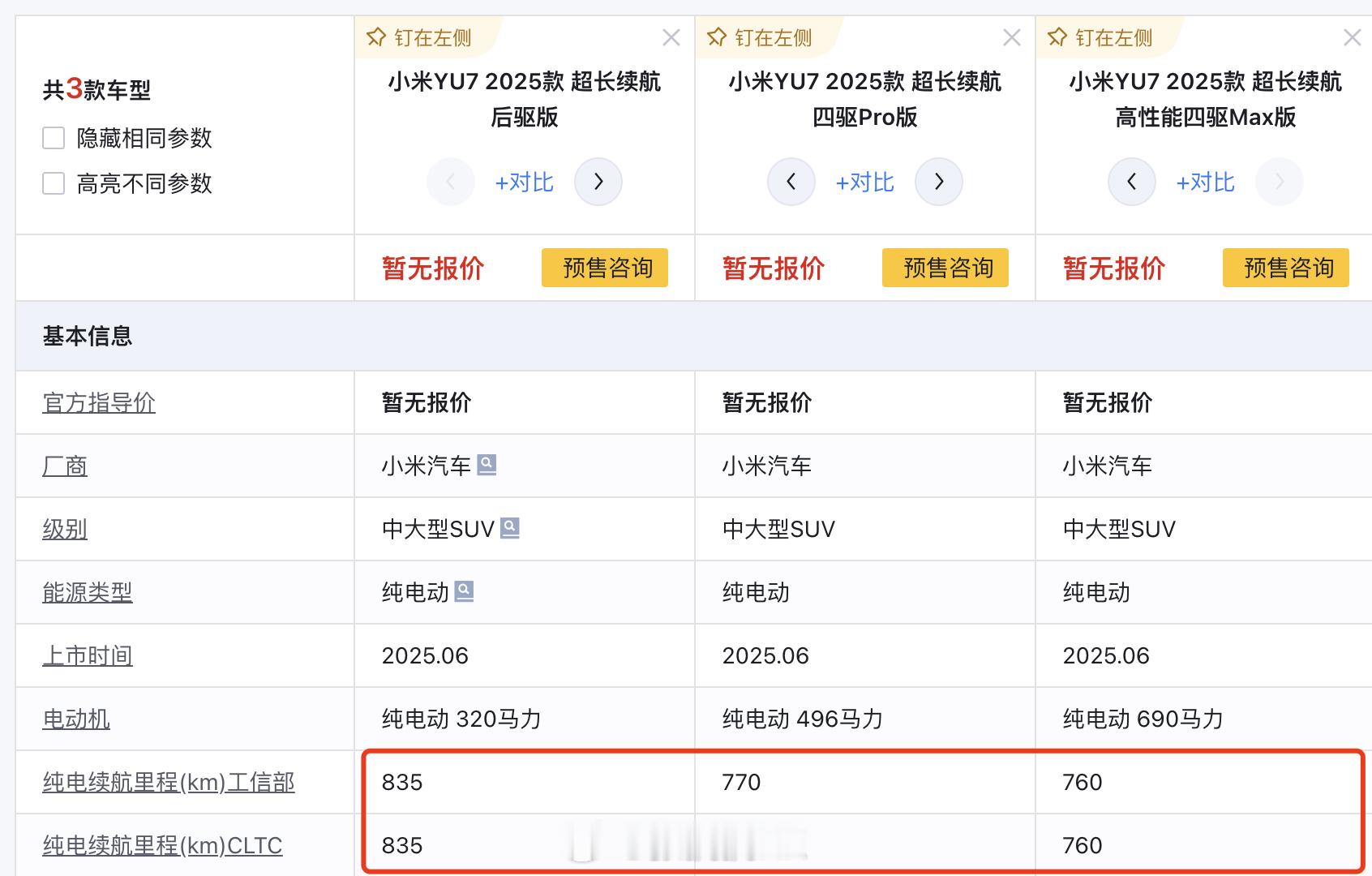Screen dimensions: 1372x876
Task: Click CLTC range value 760
Action: pos(1083,845)
